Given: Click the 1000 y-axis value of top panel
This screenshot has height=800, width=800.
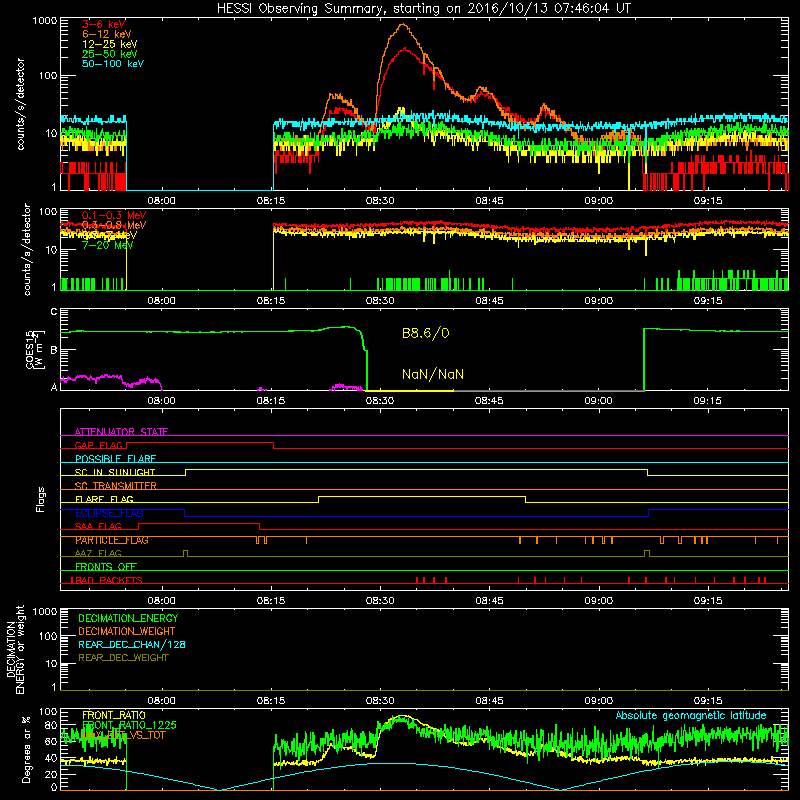Looking at the screenshot, I should point(45,21).
